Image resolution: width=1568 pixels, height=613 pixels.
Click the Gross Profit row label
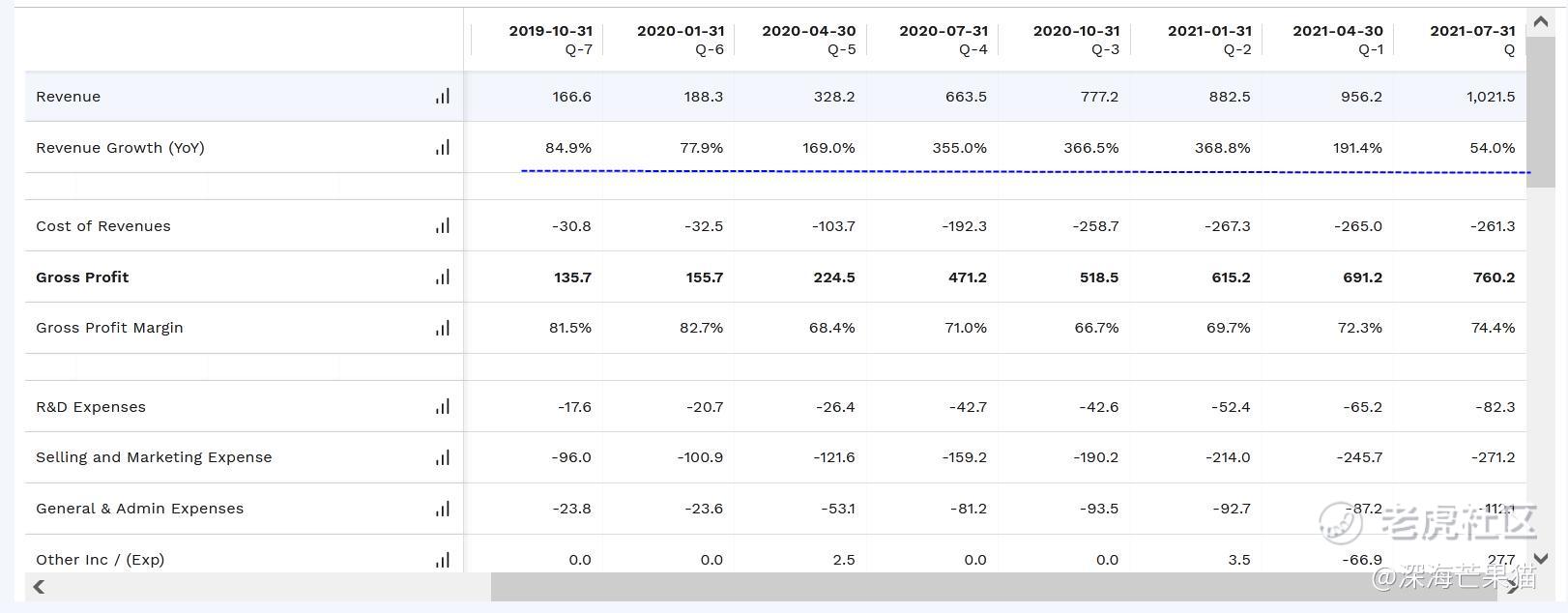tap(82, 277)
